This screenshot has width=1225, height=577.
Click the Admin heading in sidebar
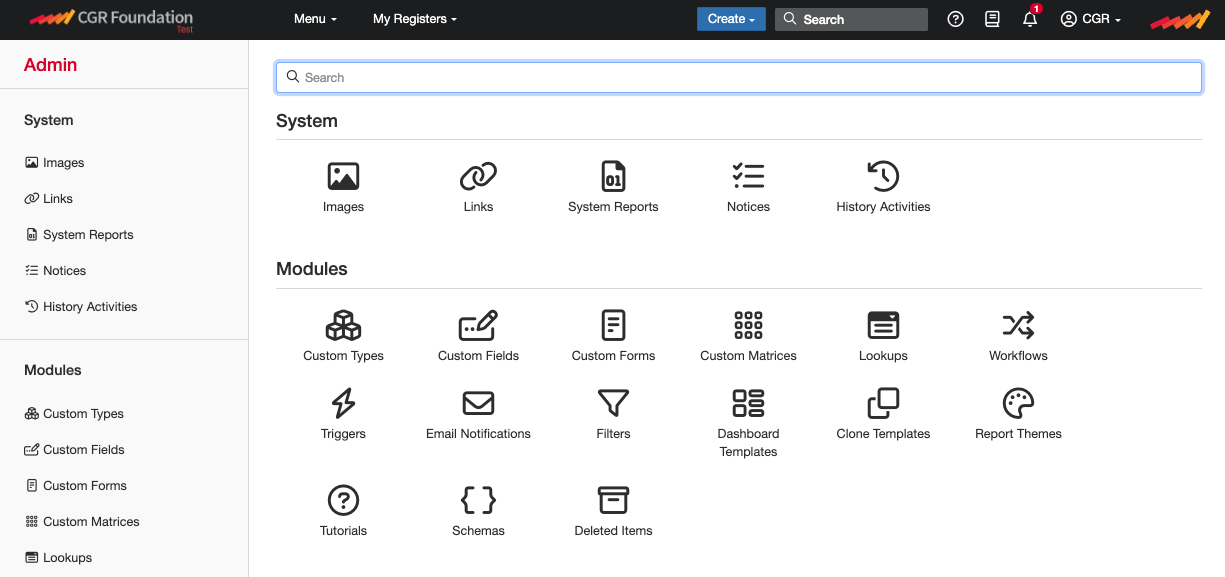click(x=50, y=65)
